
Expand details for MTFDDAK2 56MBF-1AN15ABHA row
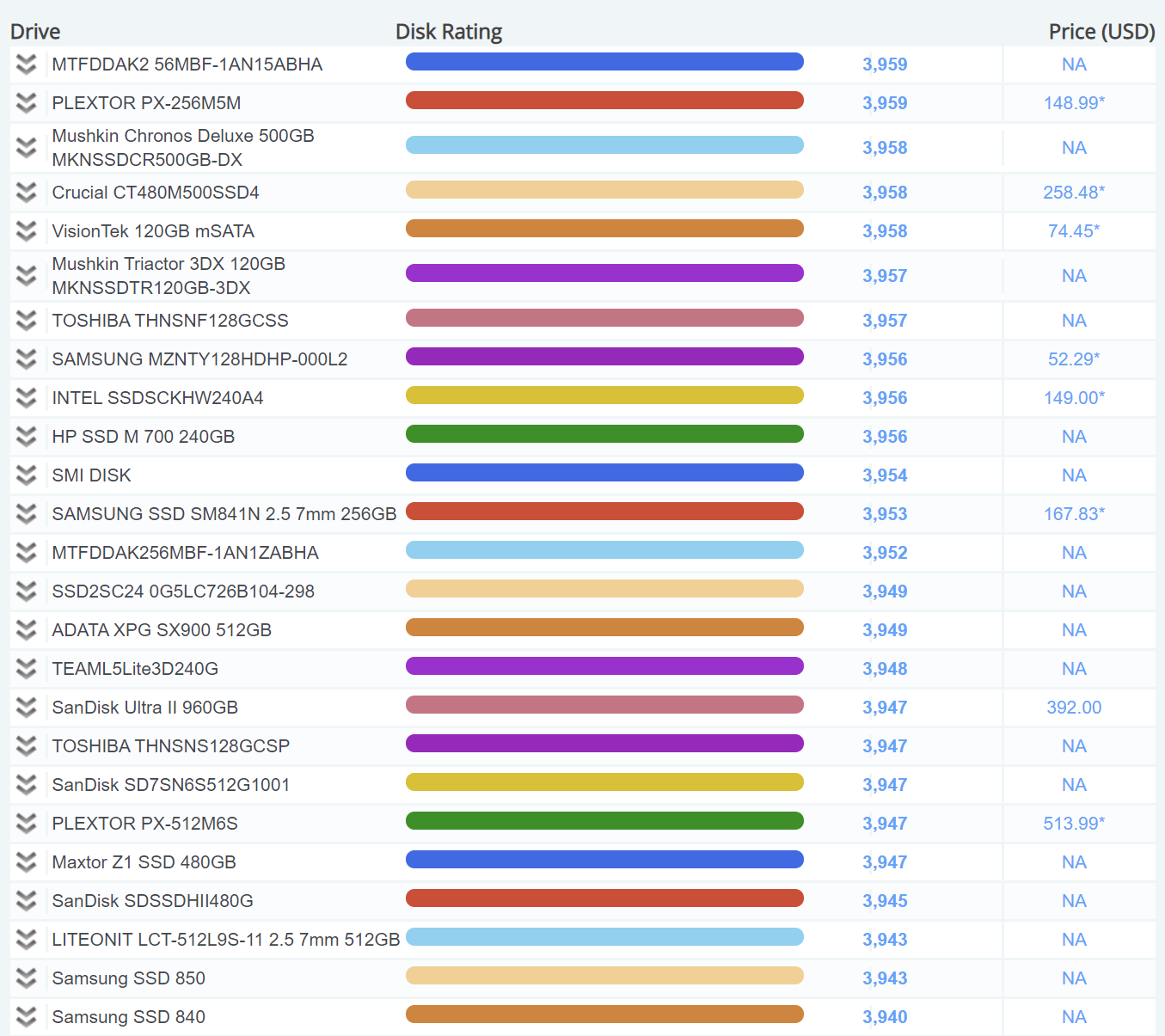[x=27, y=64]
